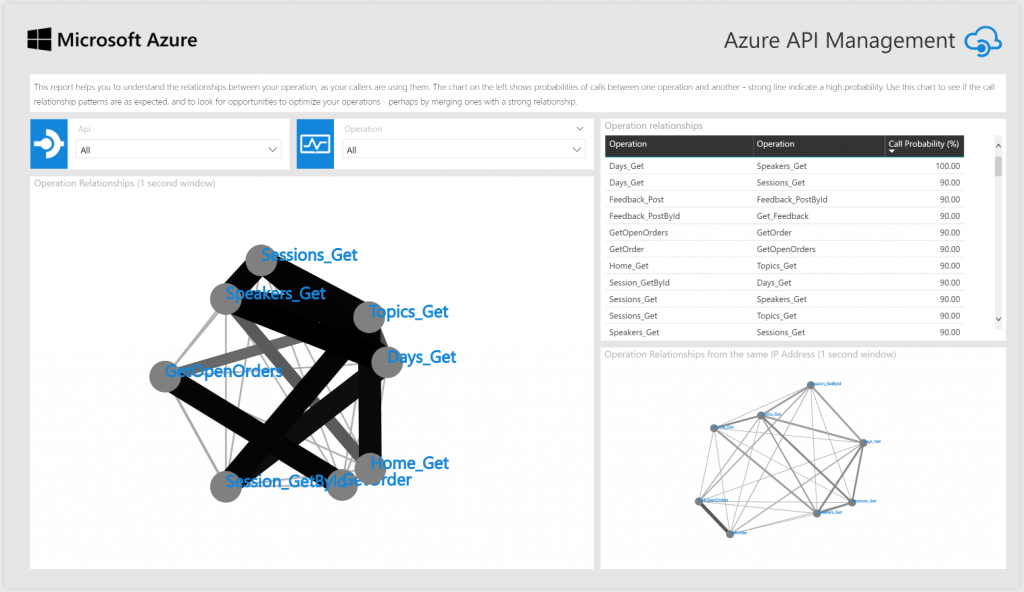Click GetOrder in the first column

pyautogui.click(x=626, y=249)
